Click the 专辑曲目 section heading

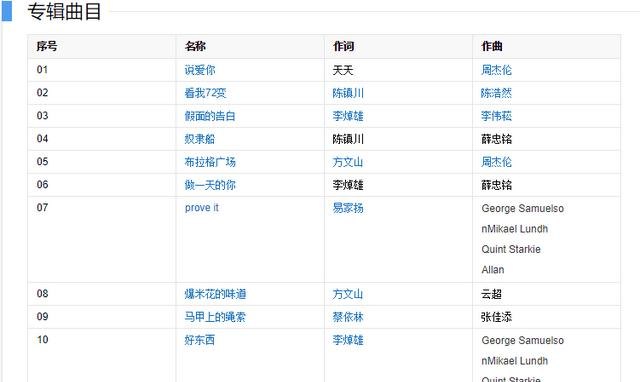pyautogui.click(x=64, y=11)
